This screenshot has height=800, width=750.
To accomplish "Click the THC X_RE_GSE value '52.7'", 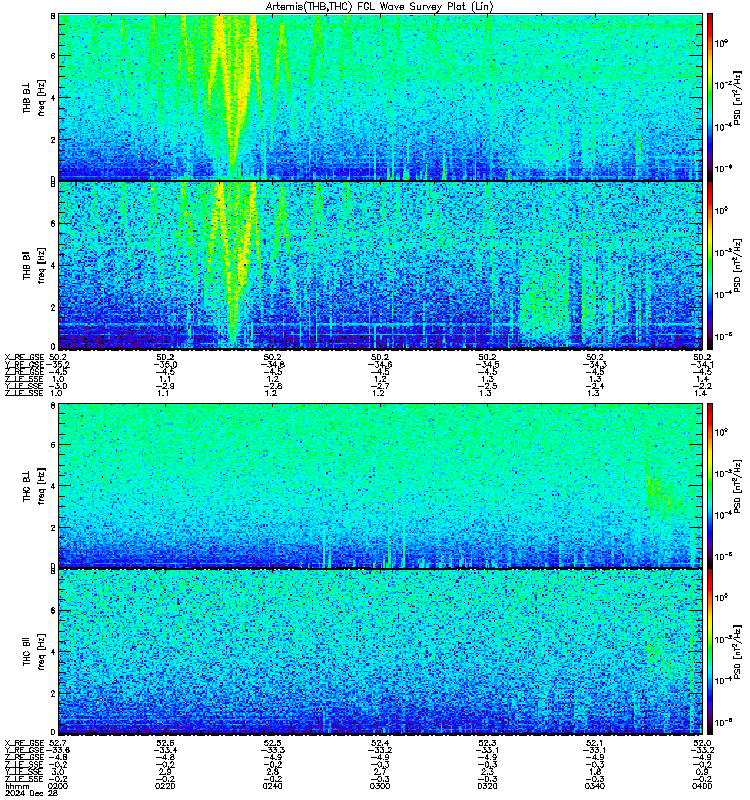I will pyautogui.click(x=57, y=743).
